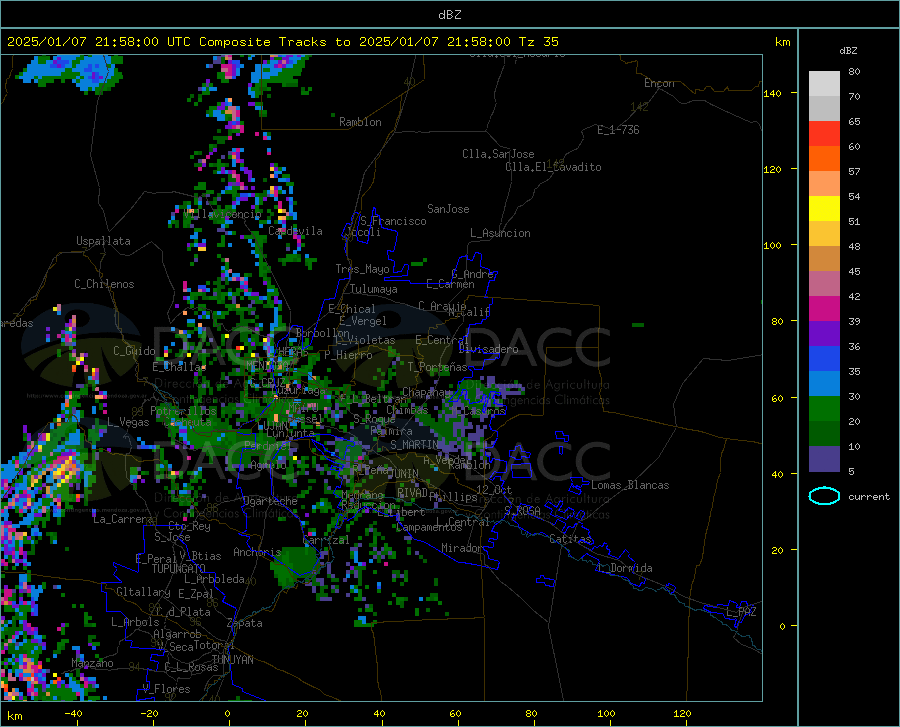900x727 pixels.
Task: Click the 120 km tick on the horizontal axis
Action: tap(682, 714)
